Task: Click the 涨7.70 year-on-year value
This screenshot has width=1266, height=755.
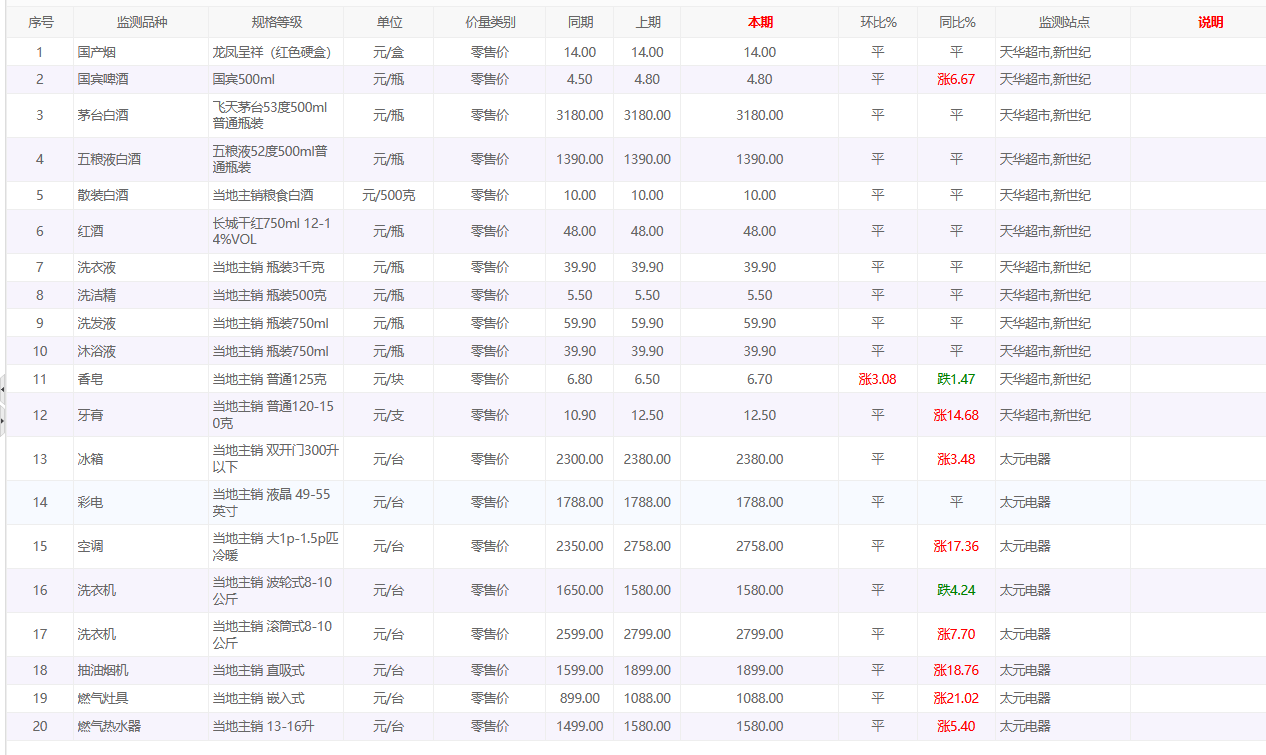Action: [956, 634]
